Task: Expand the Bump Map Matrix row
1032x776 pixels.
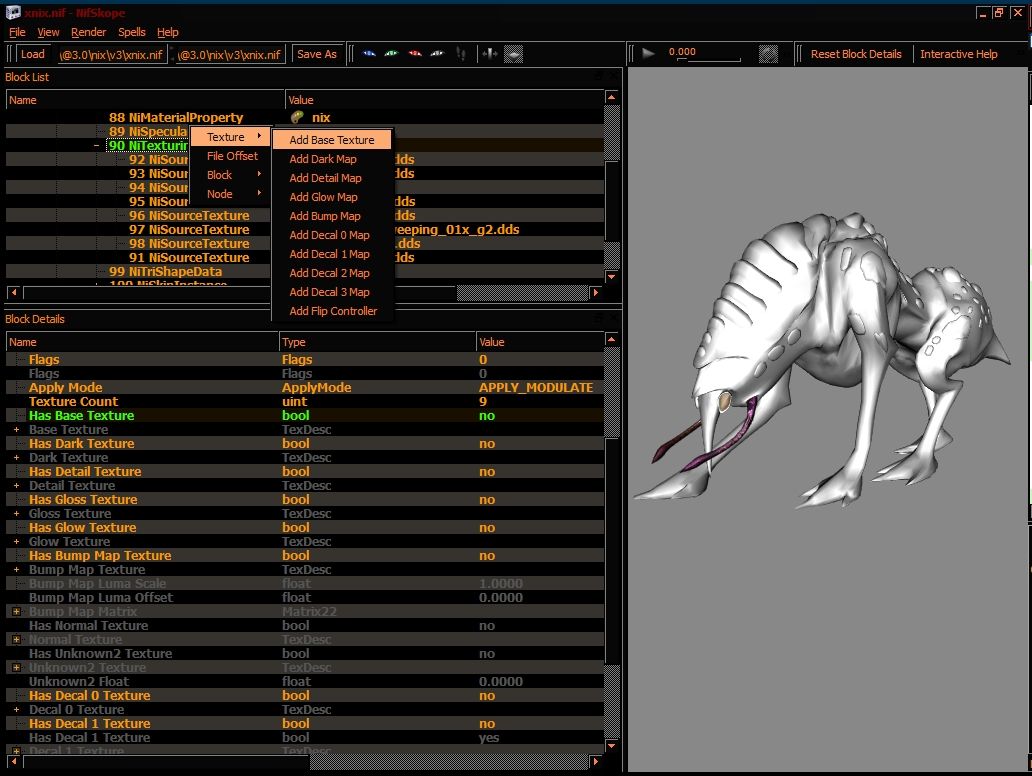Action: point(16,611)
